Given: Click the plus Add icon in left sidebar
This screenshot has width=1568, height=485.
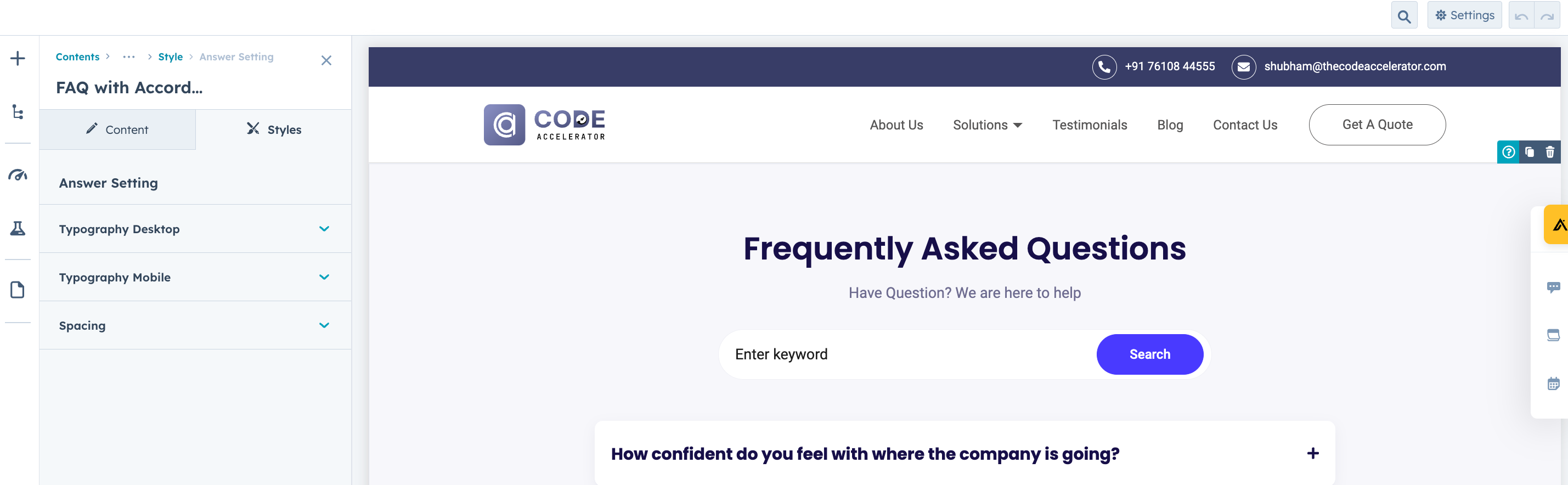Looking at the screenshot, I should (18, 58).
